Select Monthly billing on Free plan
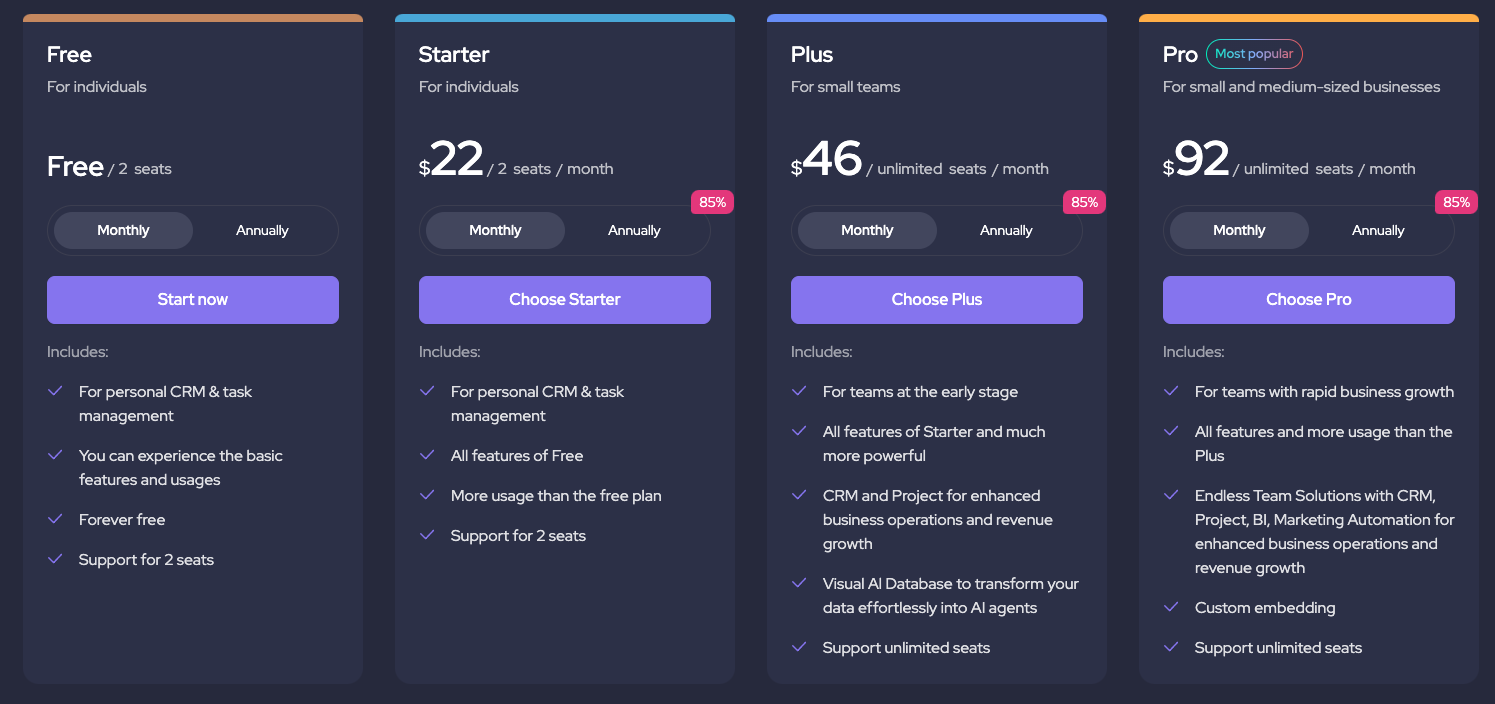The width and height of the screenshot is (1495, 704). (x=123, y=231)
